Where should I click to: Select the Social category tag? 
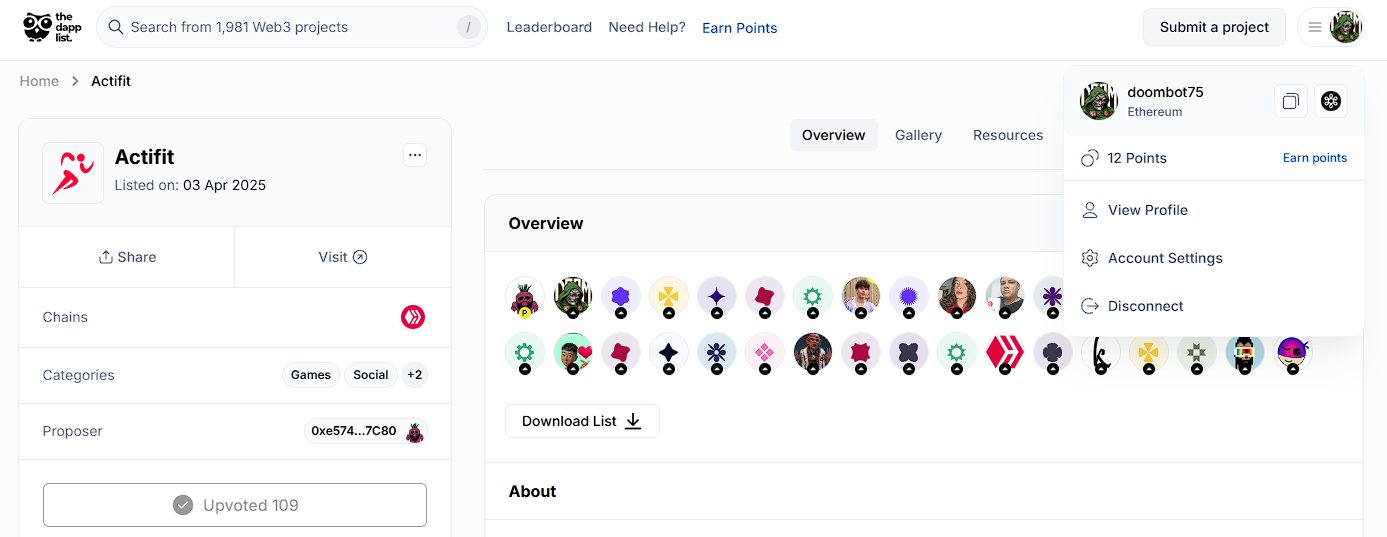[370, 375]
